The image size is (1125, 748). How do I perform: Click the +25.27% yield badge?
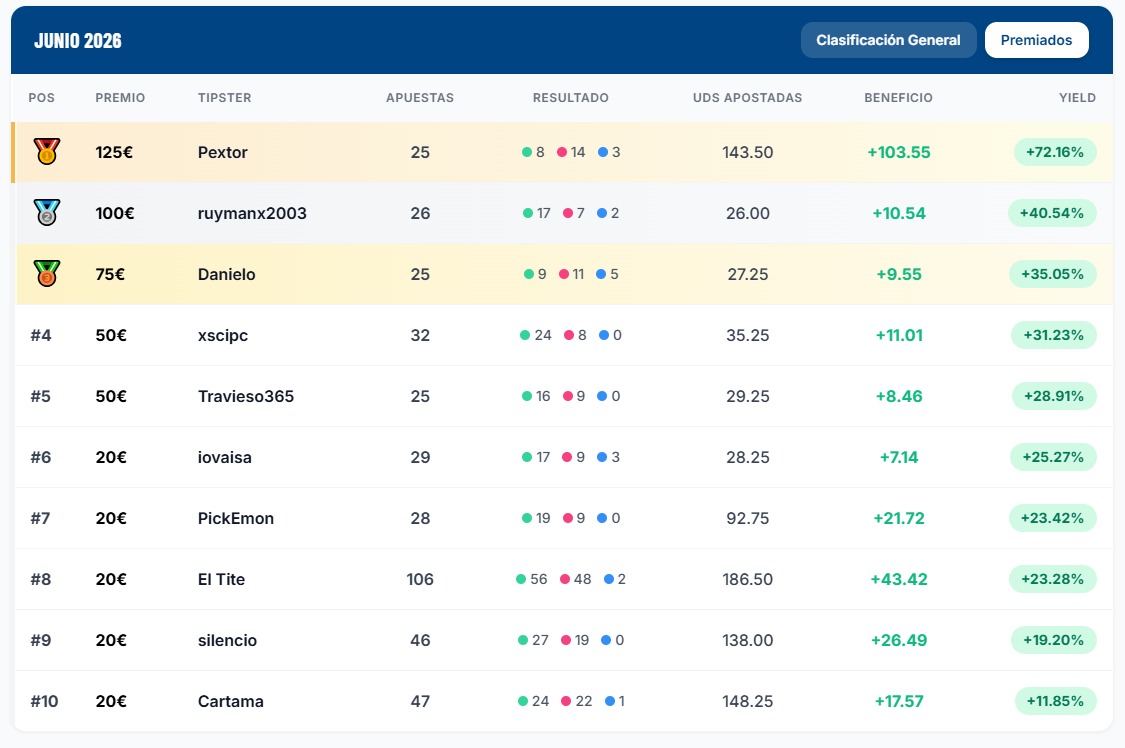pos(1053,457)
